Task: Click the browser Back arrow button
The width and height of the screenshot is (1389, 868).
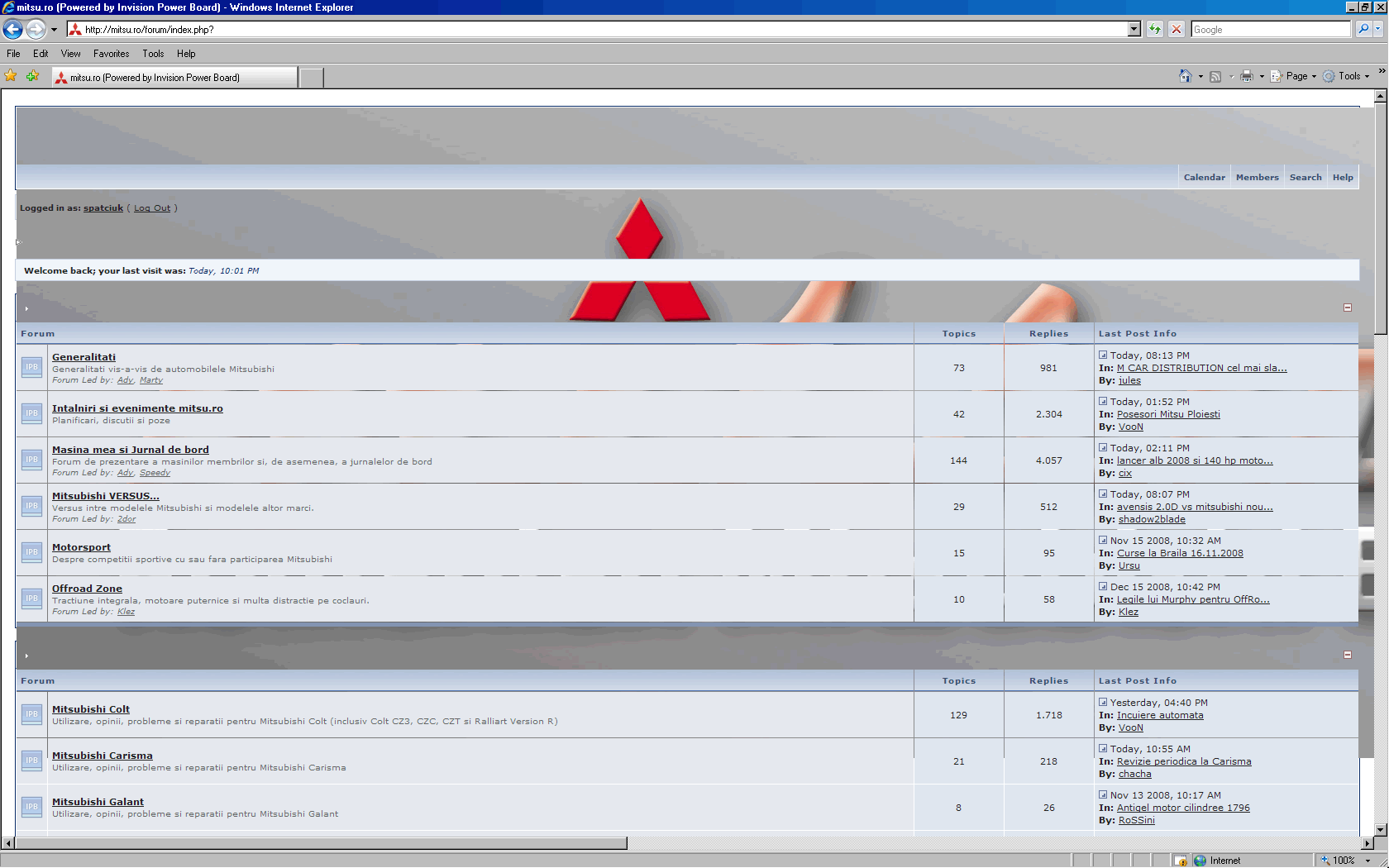Action: [12, 30]
